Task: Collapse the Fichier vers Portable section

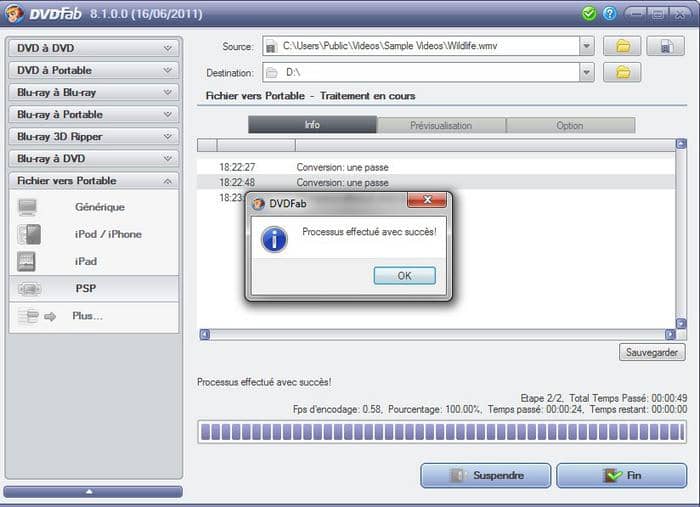Action: click(94, 181)
